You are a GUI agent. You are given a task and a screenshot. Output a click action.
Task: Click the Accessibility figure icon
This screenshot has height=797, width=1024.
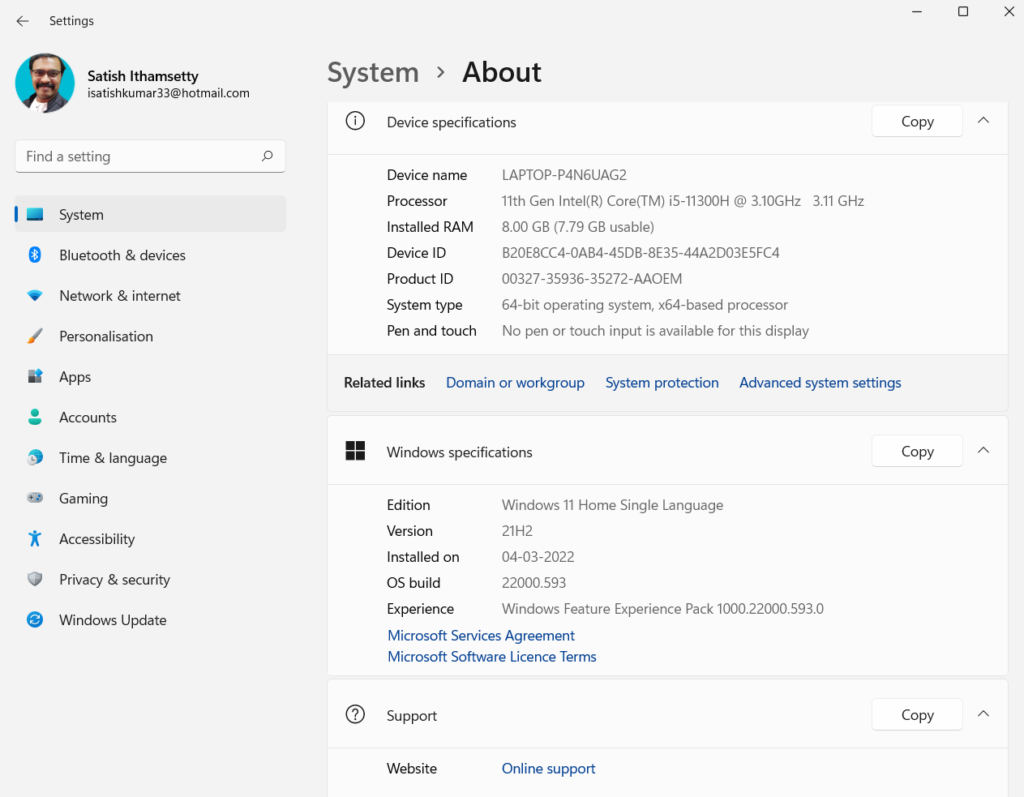(x=35, y=538)
